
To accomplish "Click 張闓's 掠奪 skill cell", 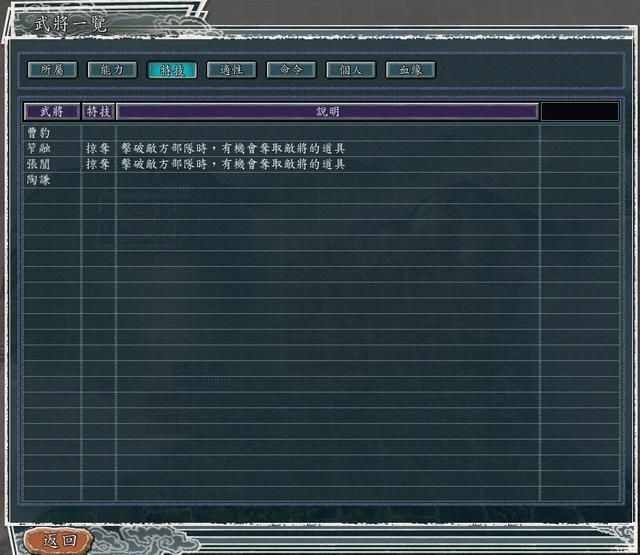I will click(98, 164).
